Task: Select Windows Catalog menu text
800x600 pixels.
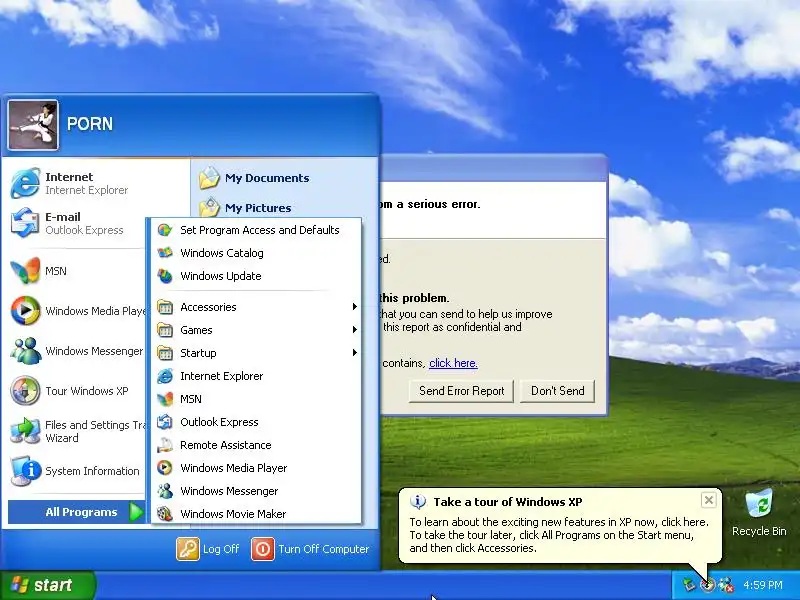Action: [222, 253]
